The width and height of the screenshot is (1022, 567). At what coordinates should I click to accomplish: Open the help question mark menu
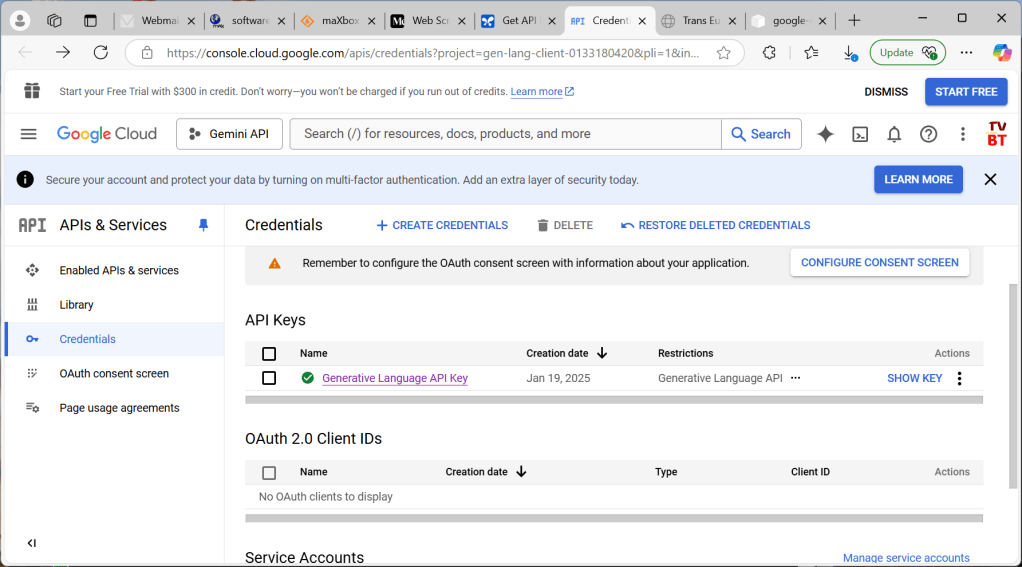[929, 134]
